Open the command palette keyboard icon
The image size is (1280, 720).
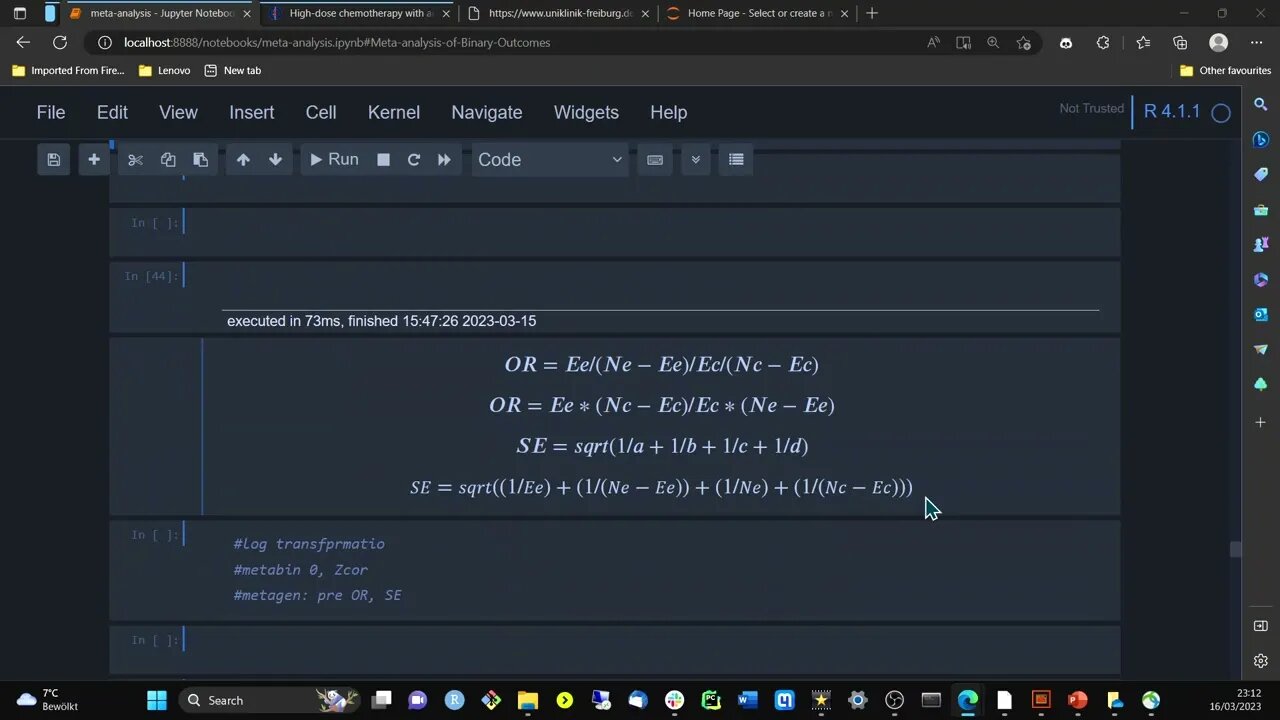[655, 160]
